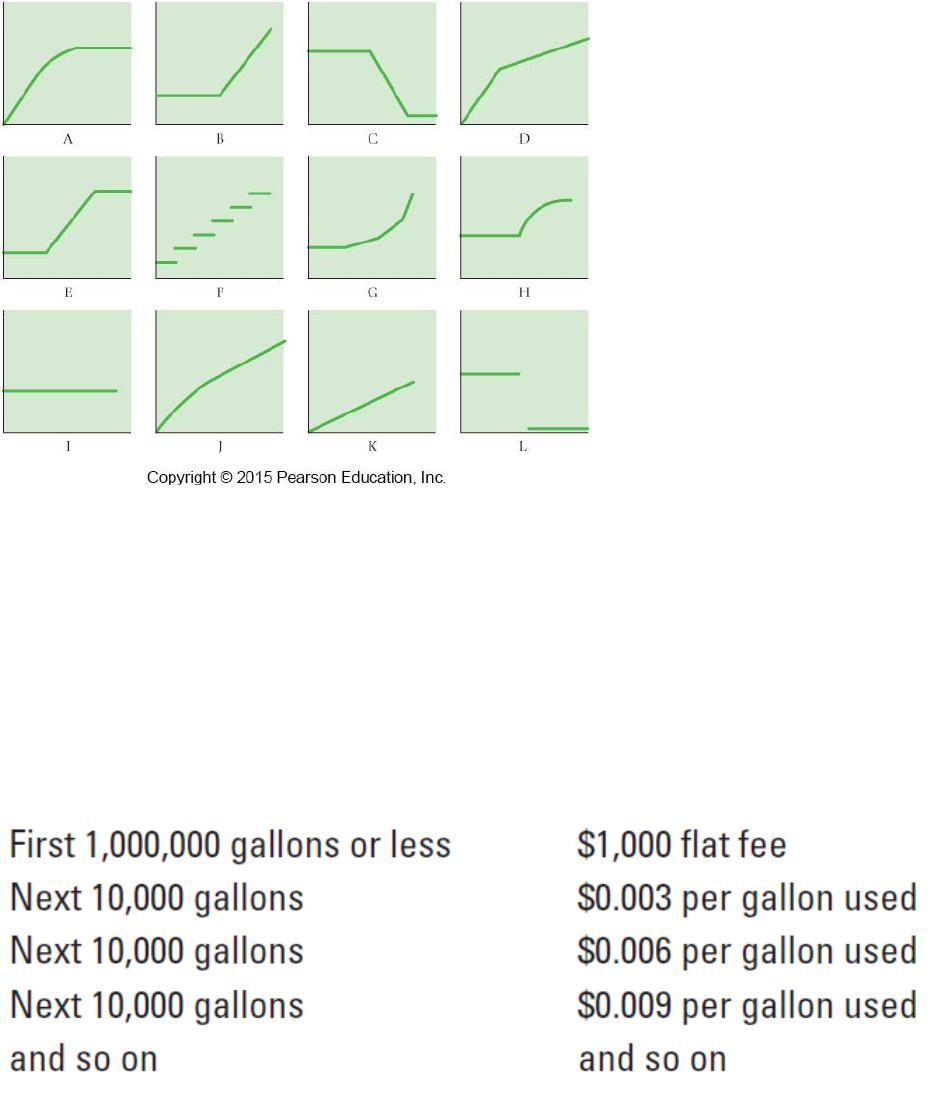The width and height of the screenshot is (936, 1095).
Task: Select graph J concave rising curve
Action: [220, 372]
